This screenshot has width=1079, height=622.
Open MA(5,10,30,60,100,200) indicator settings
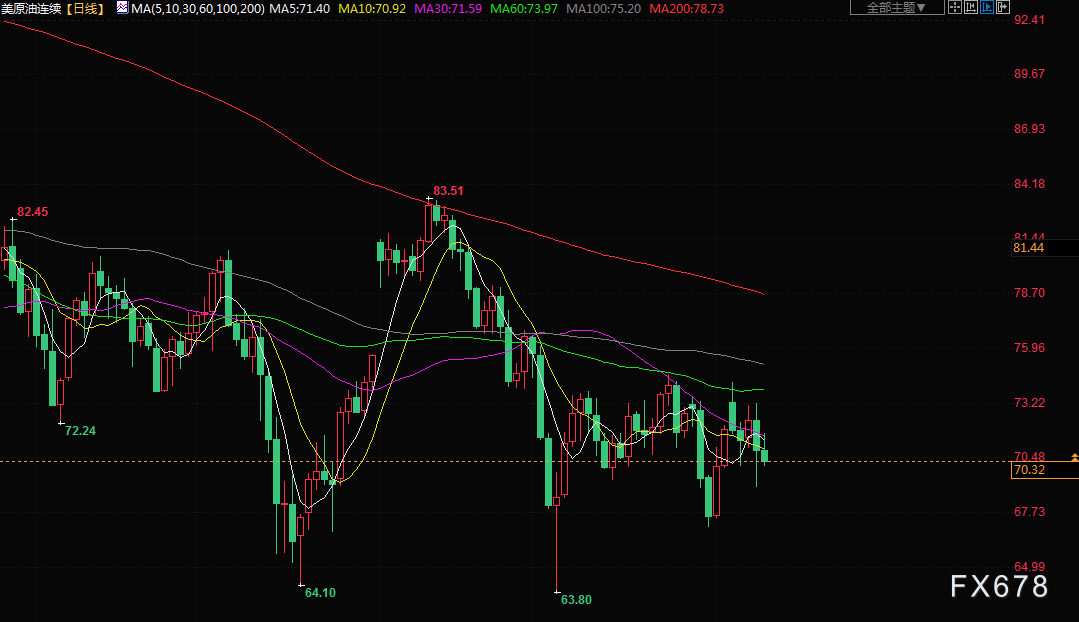click(x=198, y=8)
